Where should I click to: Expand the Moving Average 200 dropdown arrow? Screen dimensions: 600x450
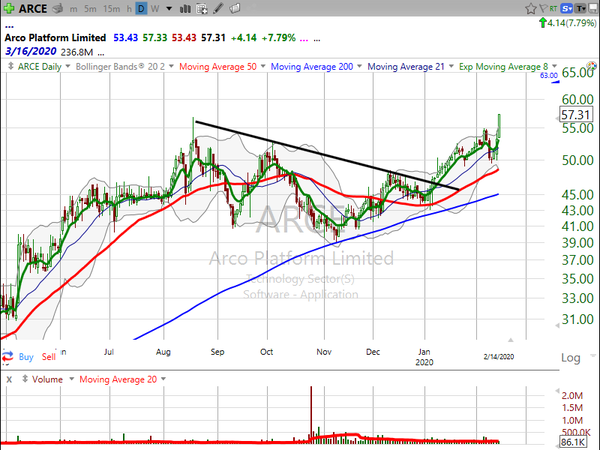[359, 66]
